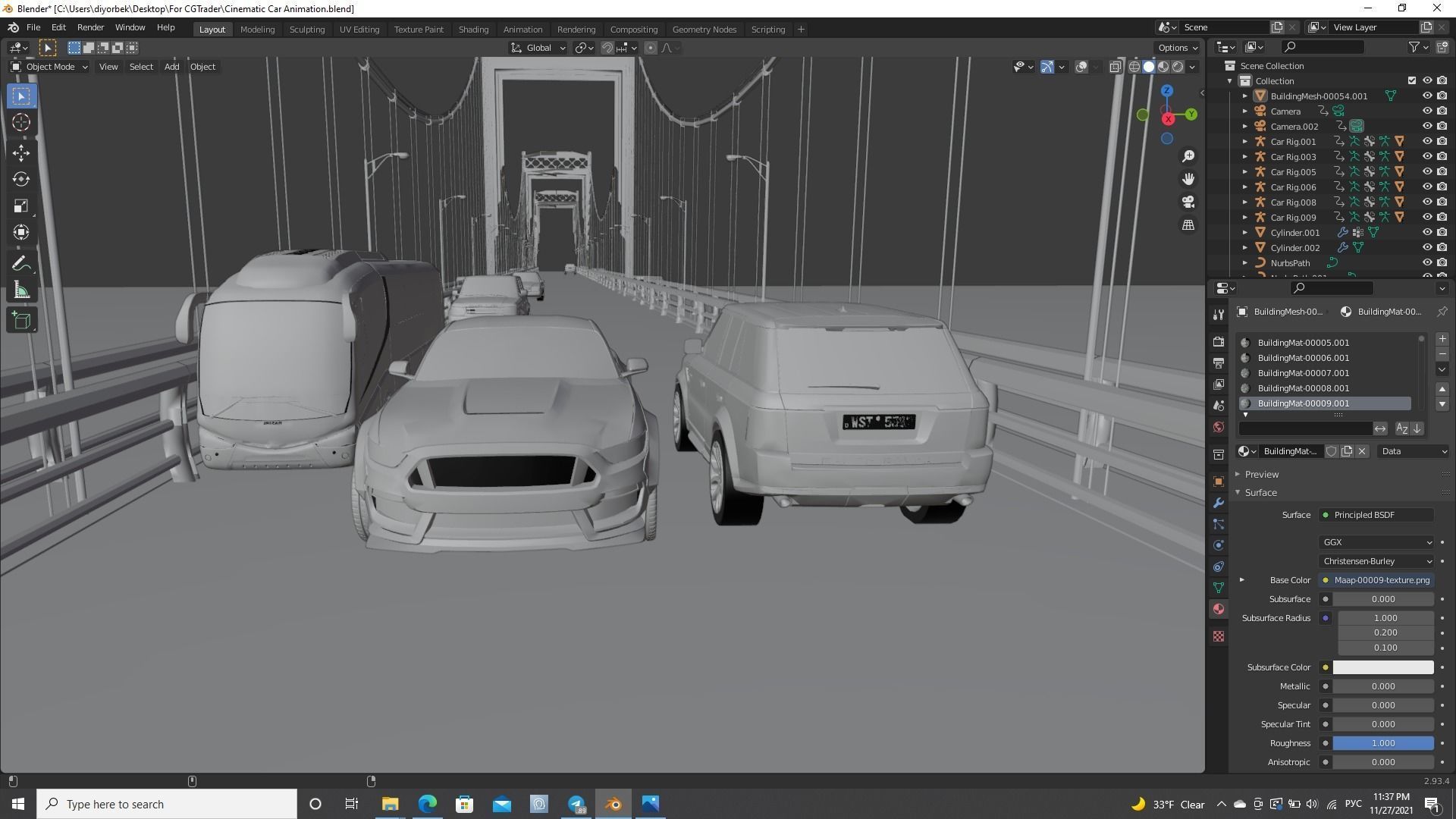Add a new material slot
This screenshot has height=819, width=1456.
click(1442, 339)
